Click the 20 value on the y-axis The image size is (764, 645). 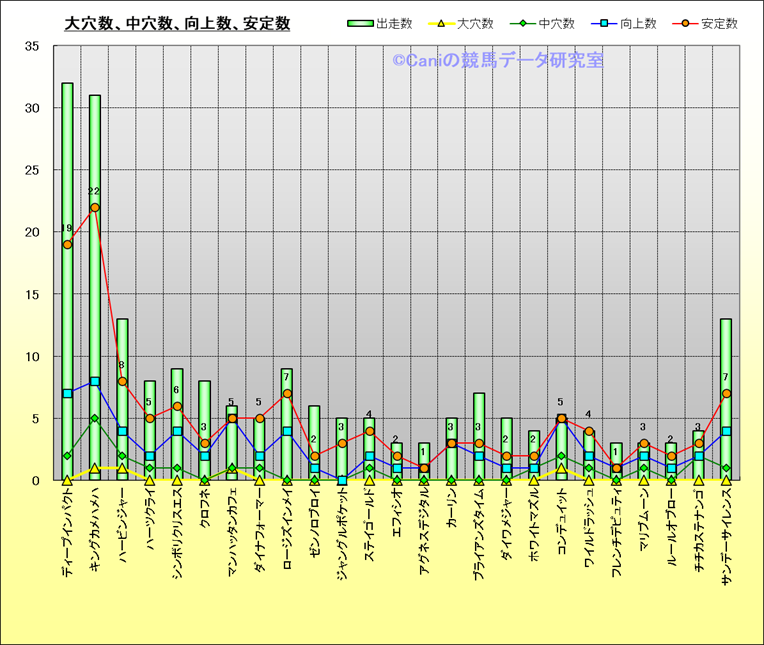pyautogui.click(x=32, y=232)
